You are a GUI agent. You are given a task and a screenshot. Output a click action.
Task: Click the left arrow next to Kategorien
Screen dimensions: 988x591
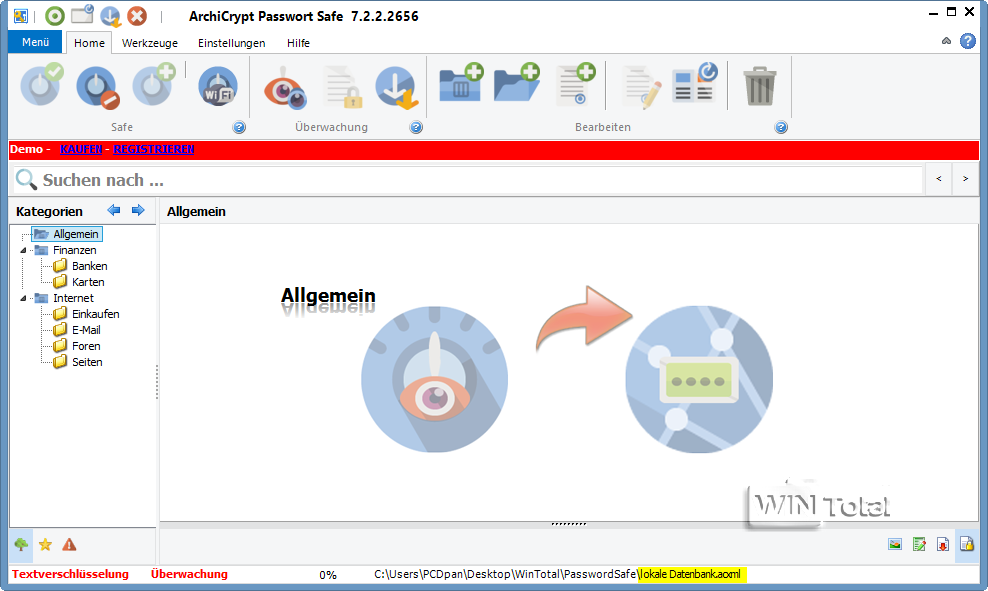[x=114, y=210]
